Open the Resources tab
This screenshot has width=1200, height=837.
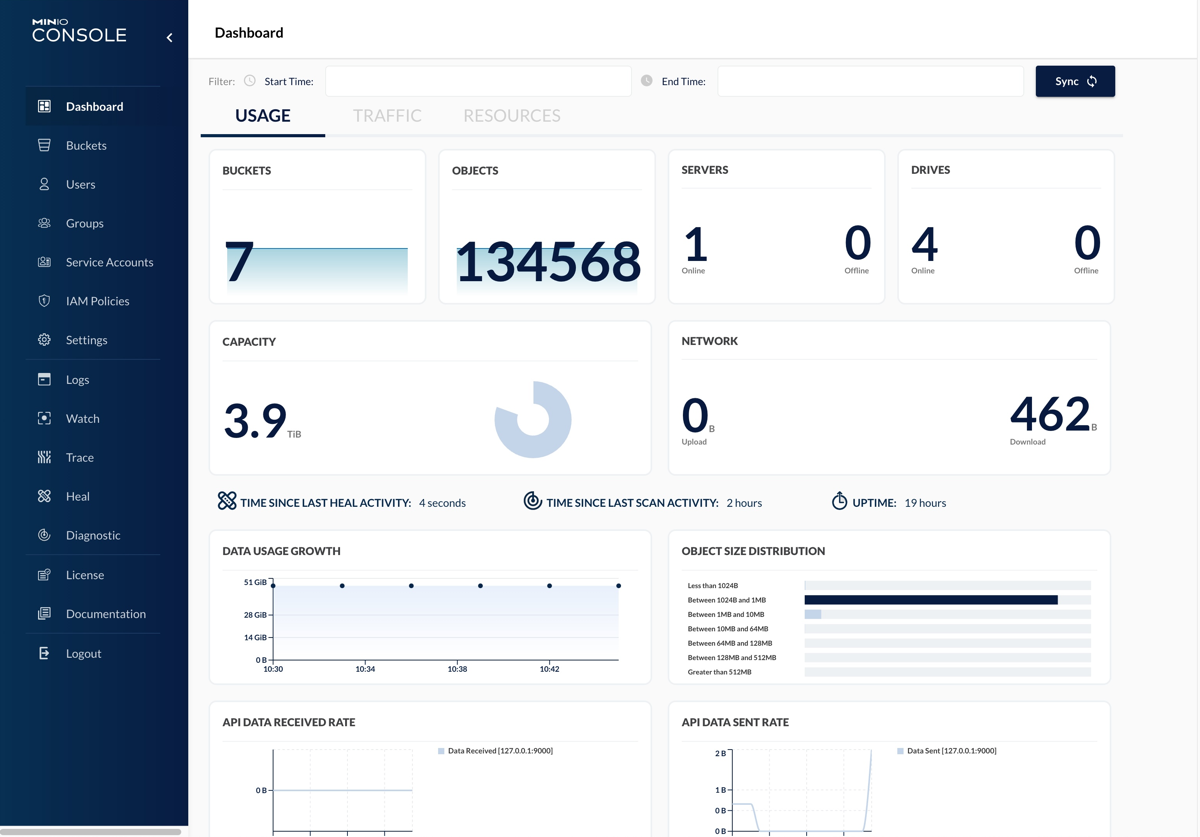(x=512, y=116)
